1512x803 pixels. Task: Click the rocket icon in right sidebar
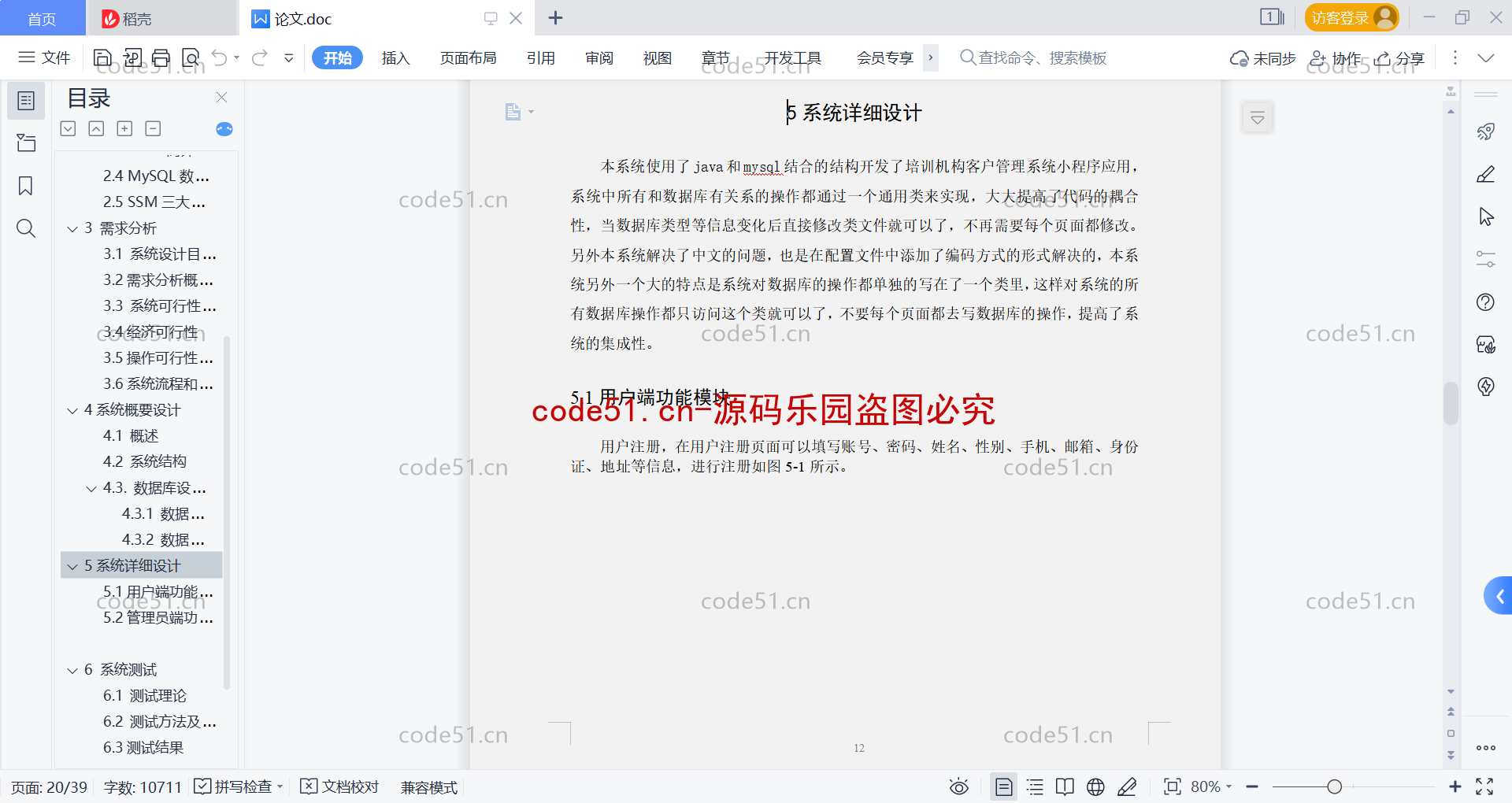[x=1486, y=131]
